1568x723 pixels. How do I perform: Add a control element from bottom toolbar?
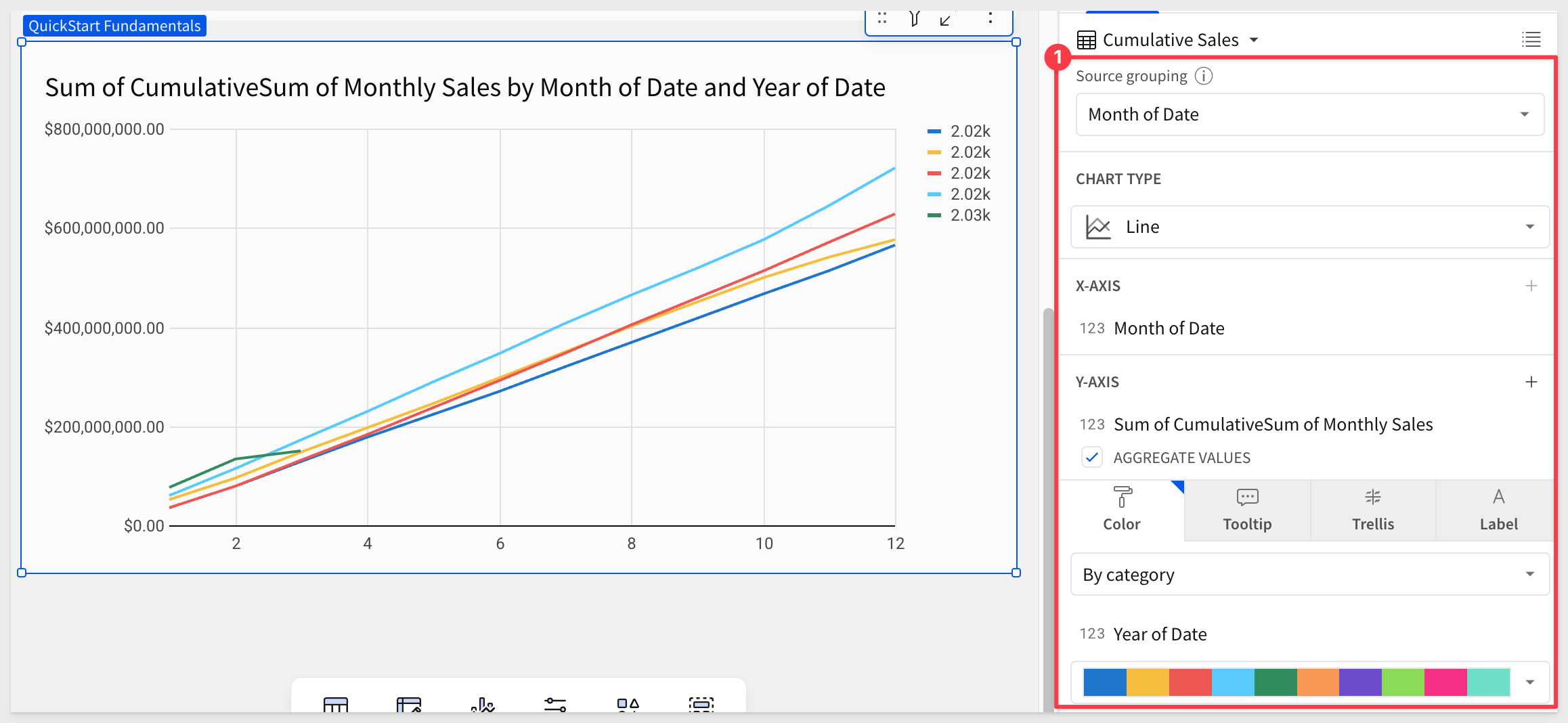pyautogui.click(x=555, y=705)
